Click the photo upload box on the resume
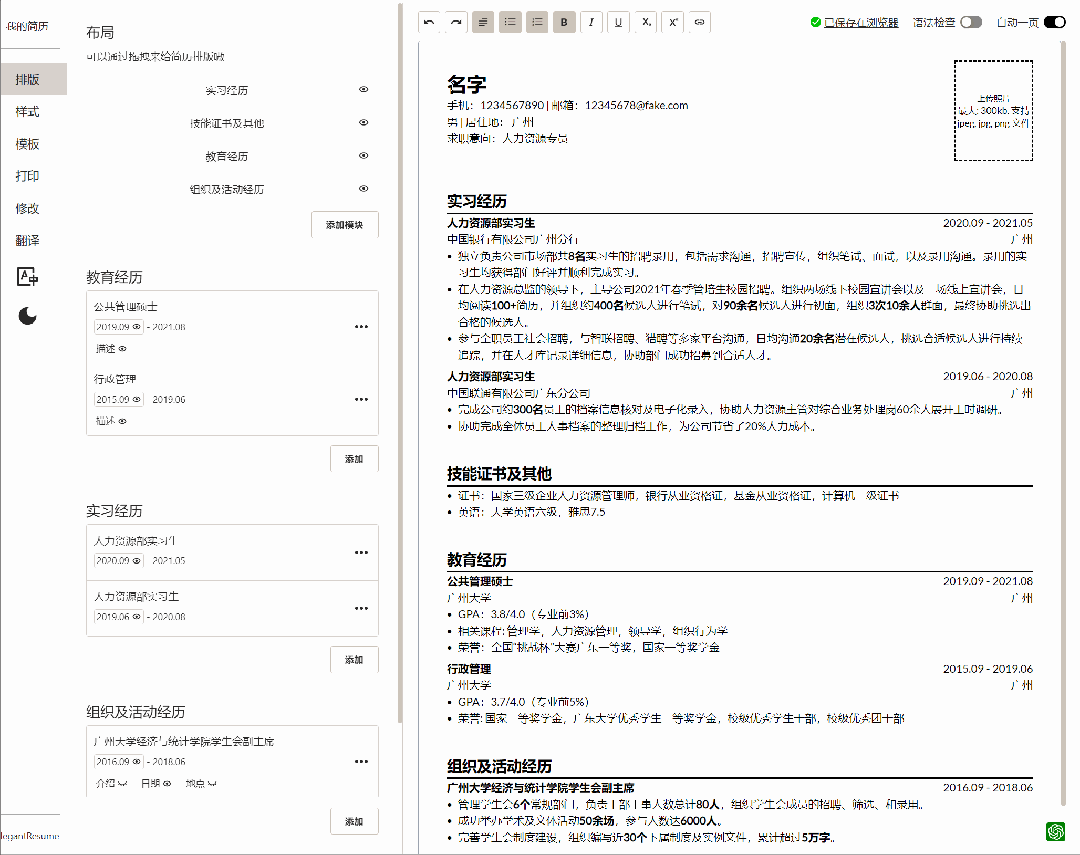The image size is (1080, 855). tap(993, 110)
